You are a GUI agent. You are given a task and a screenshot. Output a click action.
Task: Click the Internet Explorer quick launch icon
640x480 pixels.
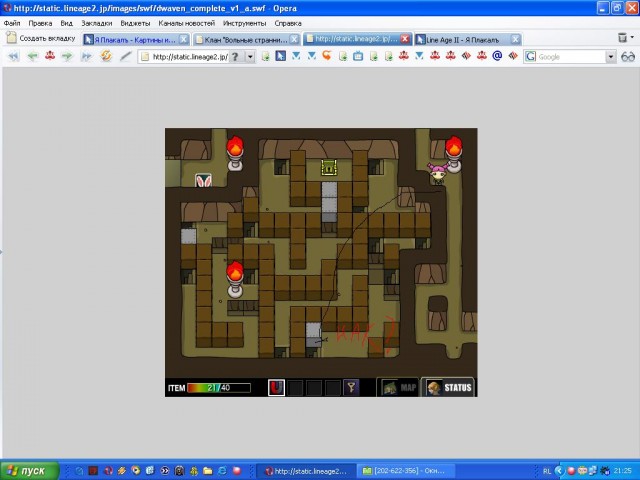click(x=222, y=471)
